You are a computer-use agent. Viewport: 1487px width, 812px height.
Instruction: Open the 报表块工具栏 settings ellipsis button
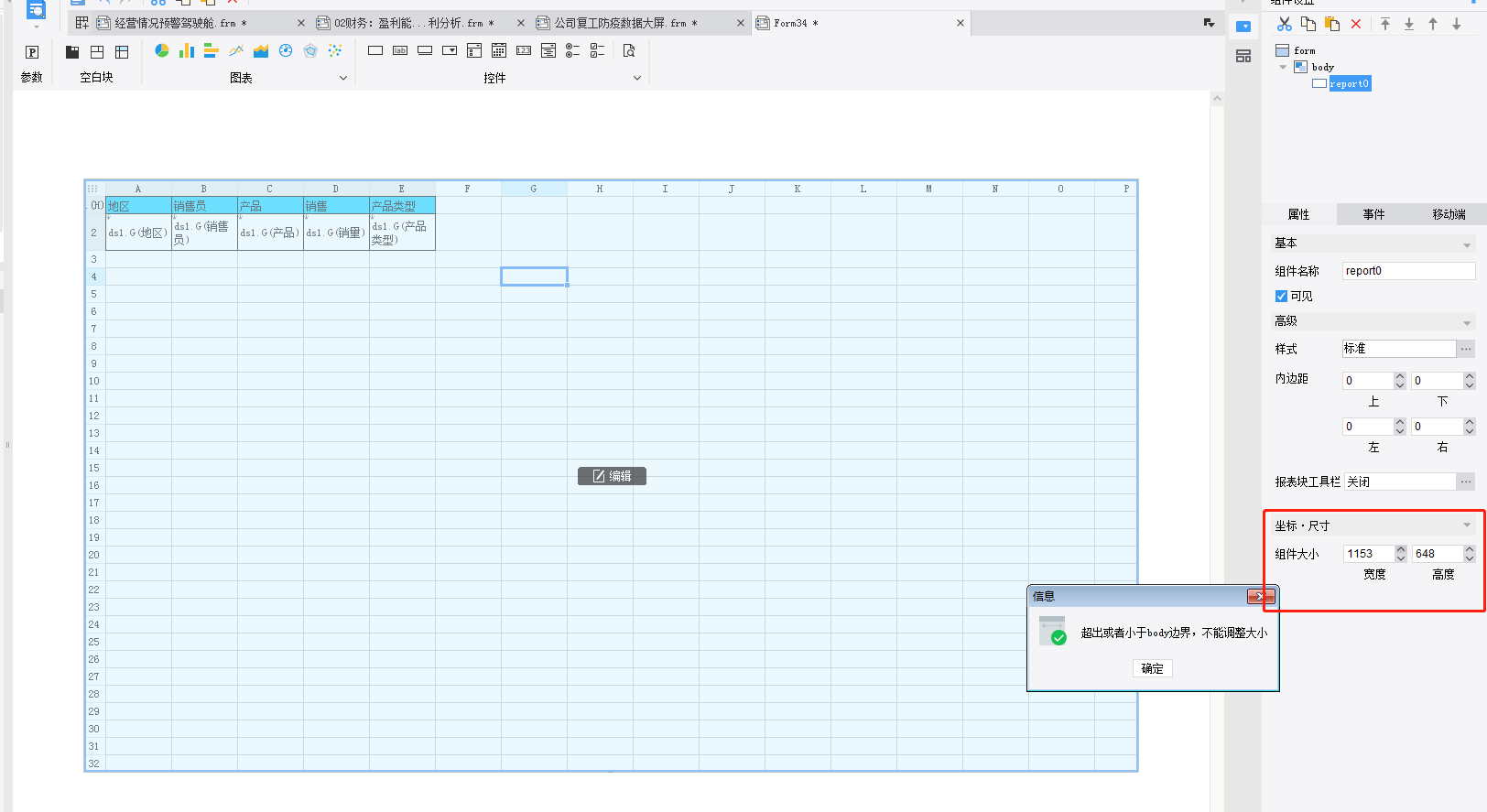(1466, 482)
